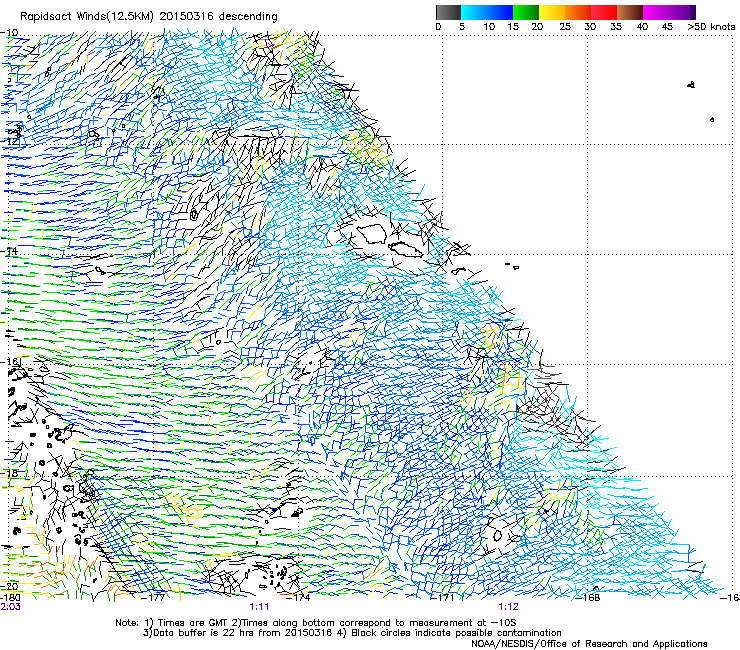Click the magenta 40–45 knots legend color
740x650 pixels.
click(656, 12)
